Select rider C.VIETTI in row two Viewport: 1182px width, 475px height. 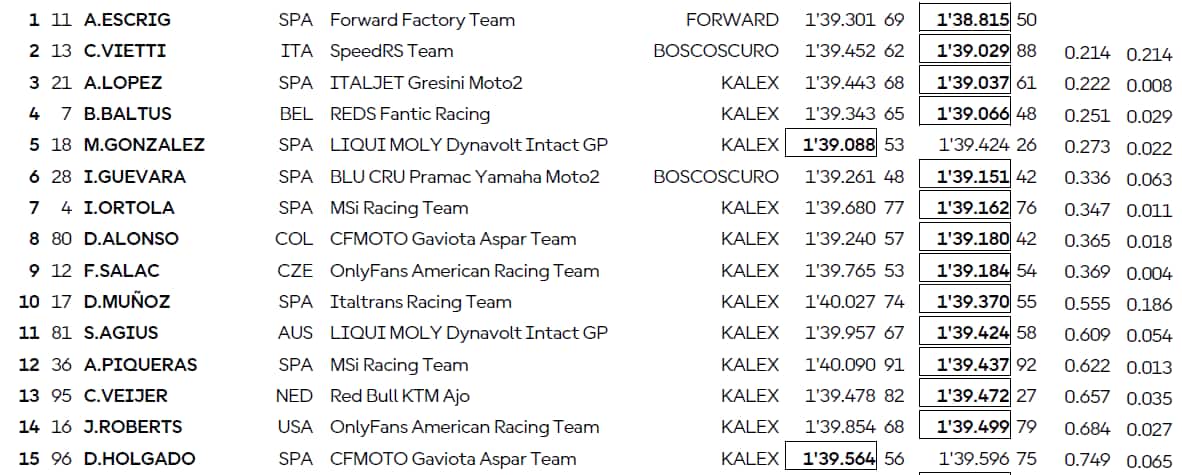click(125, 51)
